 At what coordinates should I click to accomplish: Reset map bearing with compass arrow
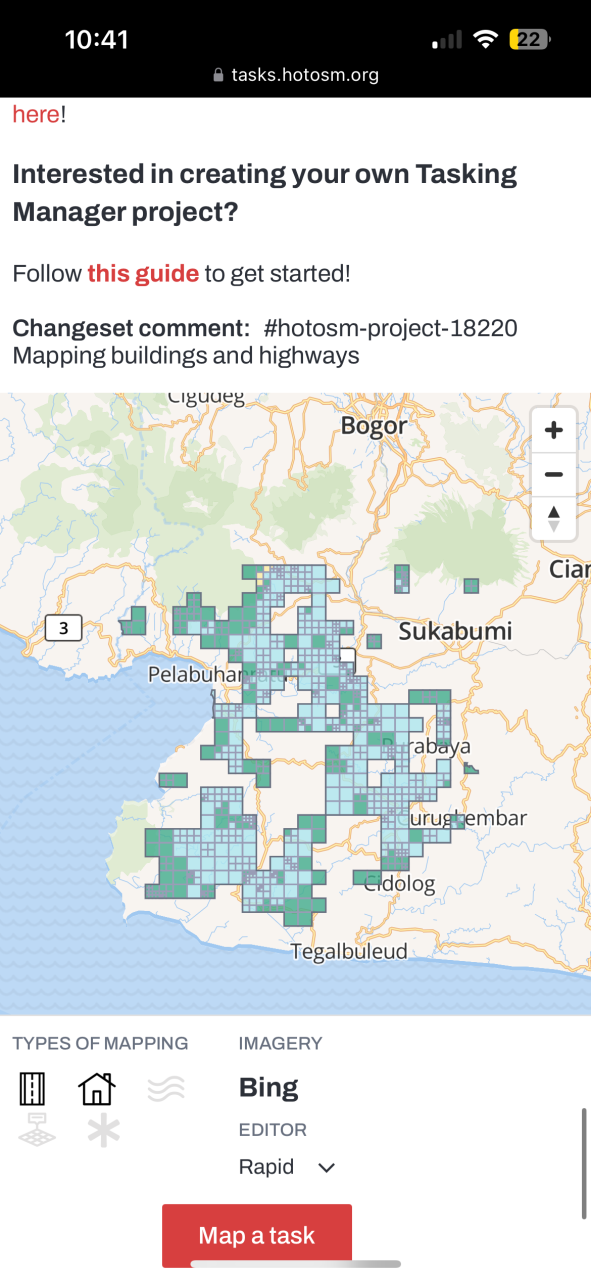click(x=553, y=518)
